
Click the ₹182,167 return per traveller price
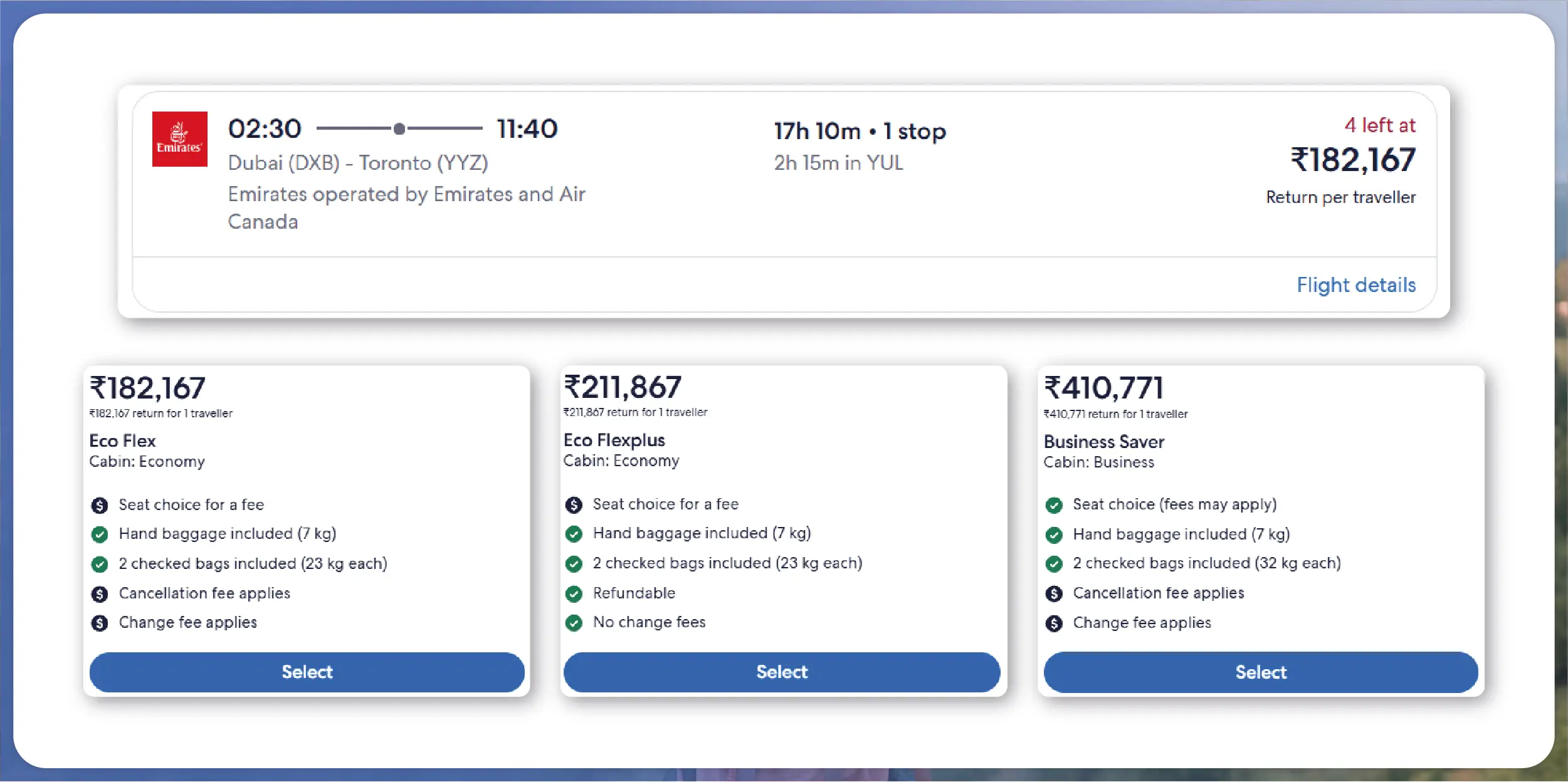pos(1352,160)
